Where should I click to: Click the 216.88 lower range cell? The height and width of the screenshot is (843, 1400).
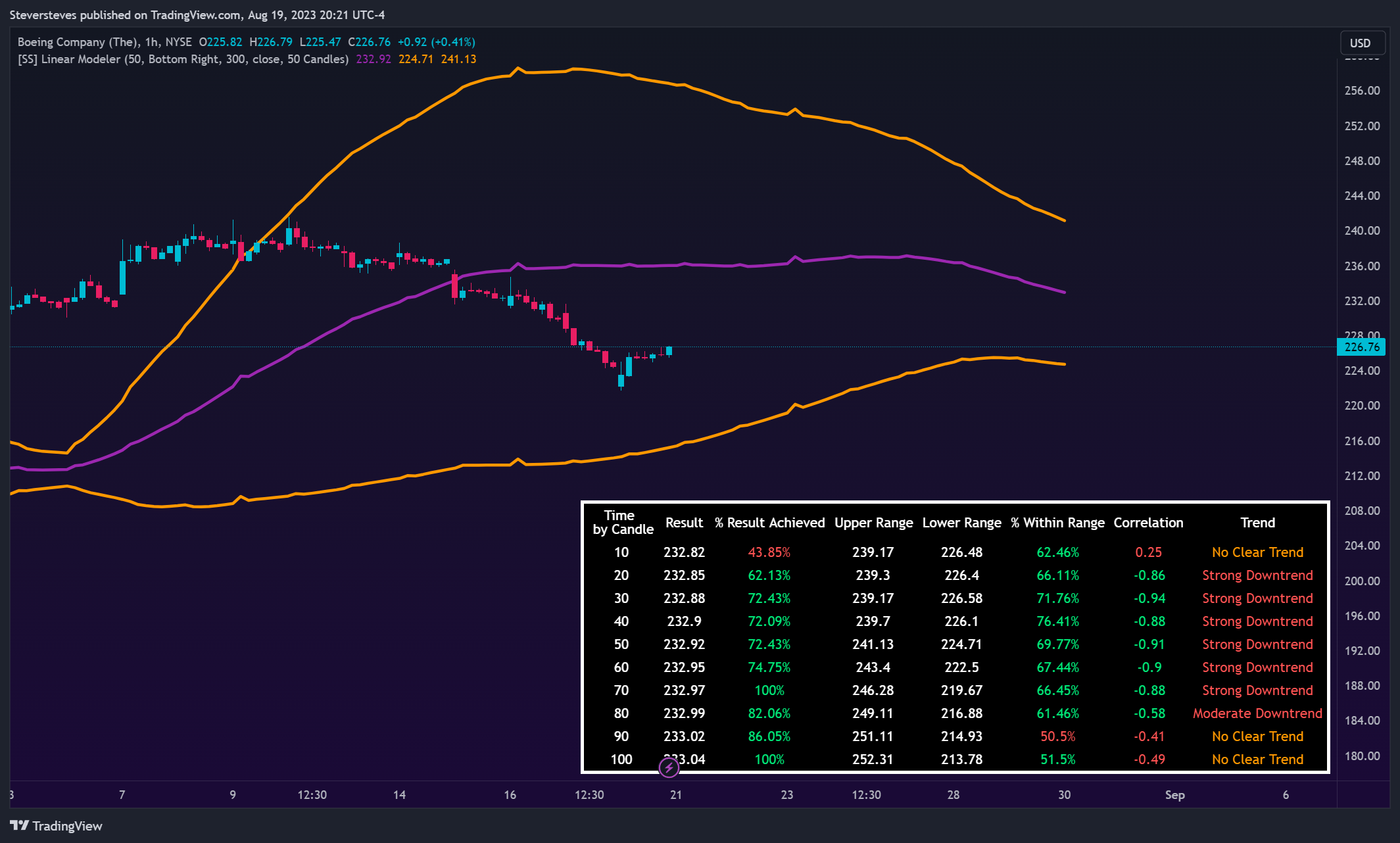[x=961, y=713]
